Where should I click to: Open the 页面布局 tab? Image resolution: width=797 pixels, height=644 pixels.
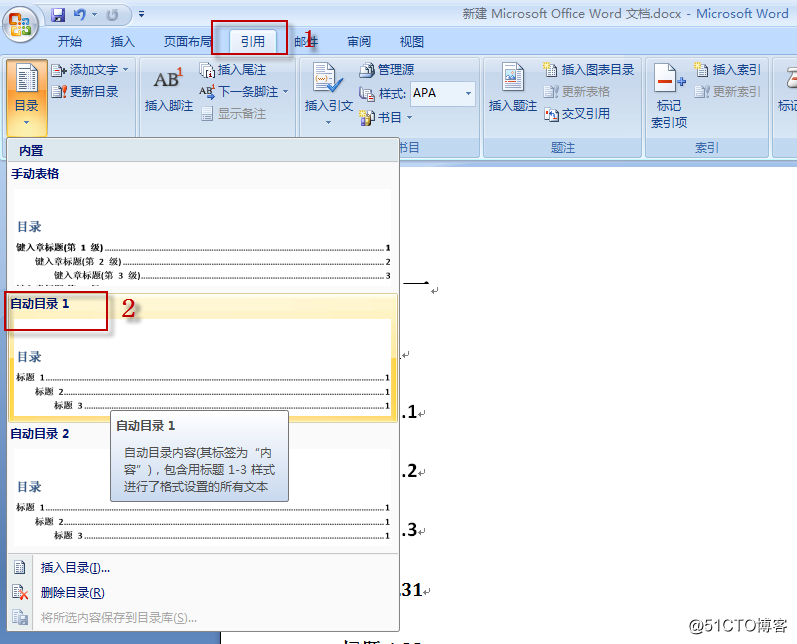pyautogui.click(x=187, y=42)
